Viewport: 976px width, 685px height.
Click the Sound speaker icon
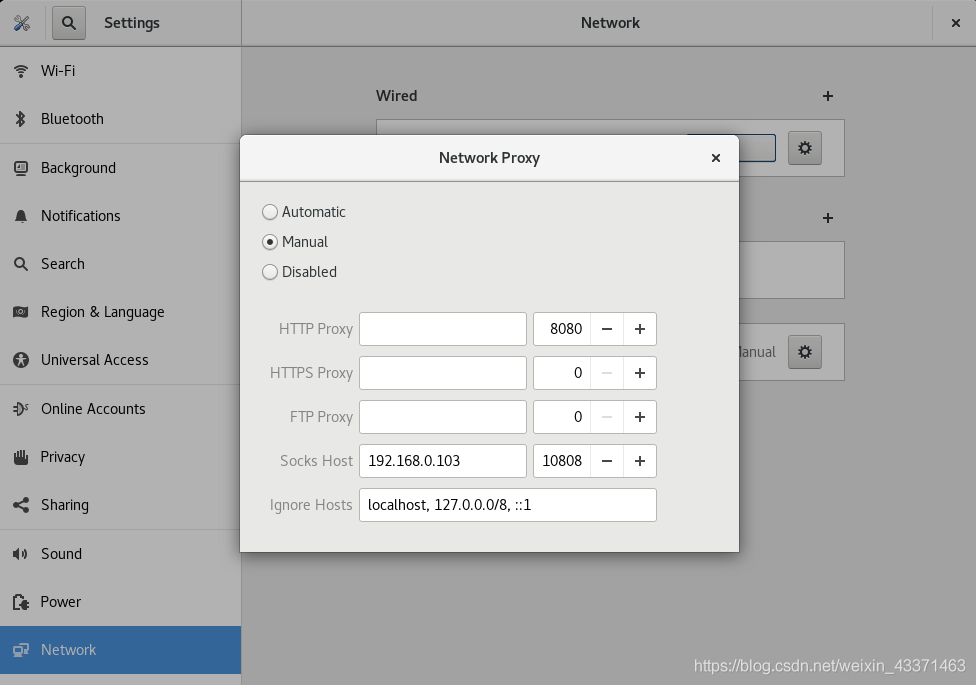[21, 554]
